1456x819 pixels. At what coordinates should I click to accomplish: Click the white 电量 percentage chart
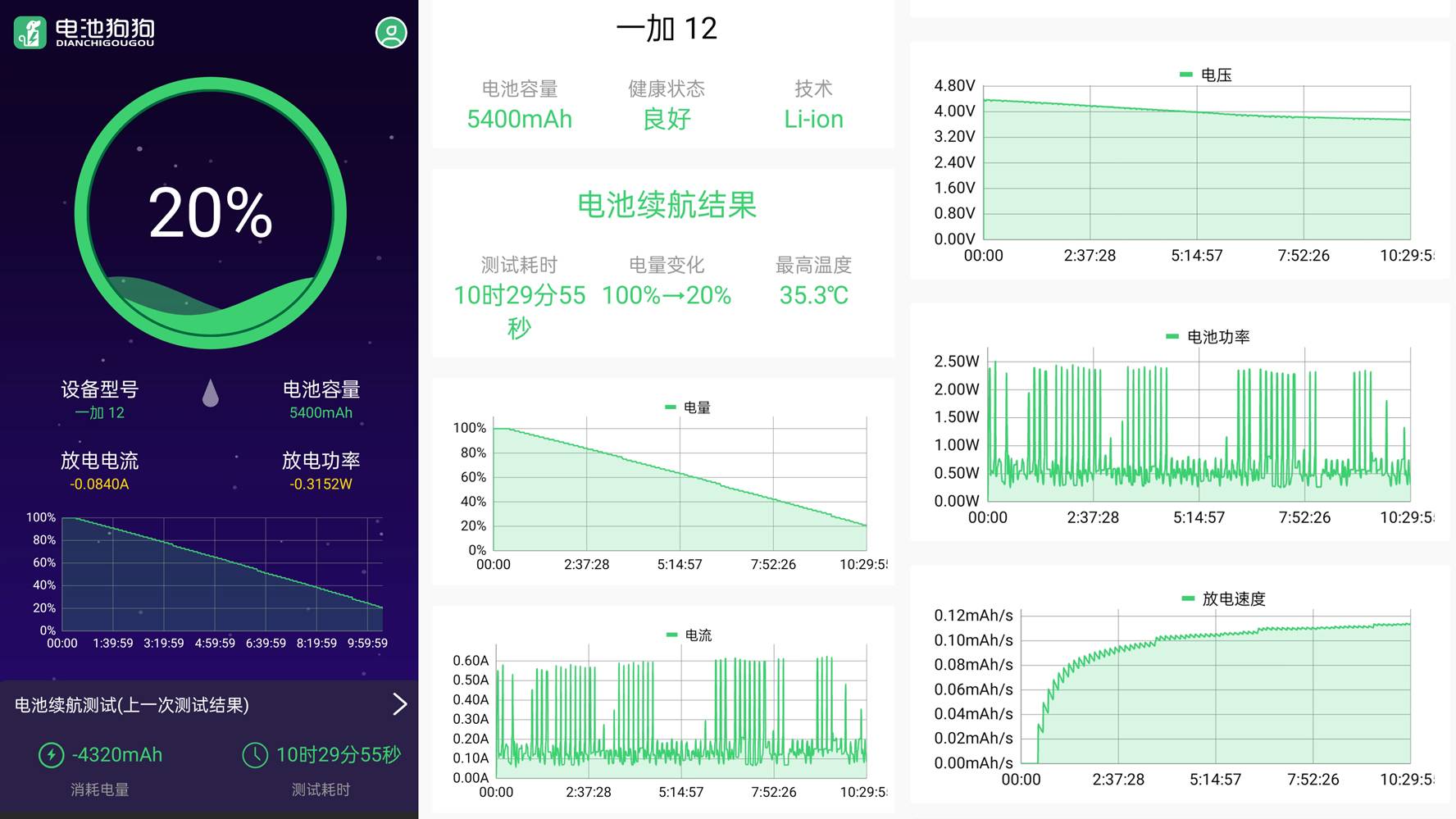coord(669,485)
